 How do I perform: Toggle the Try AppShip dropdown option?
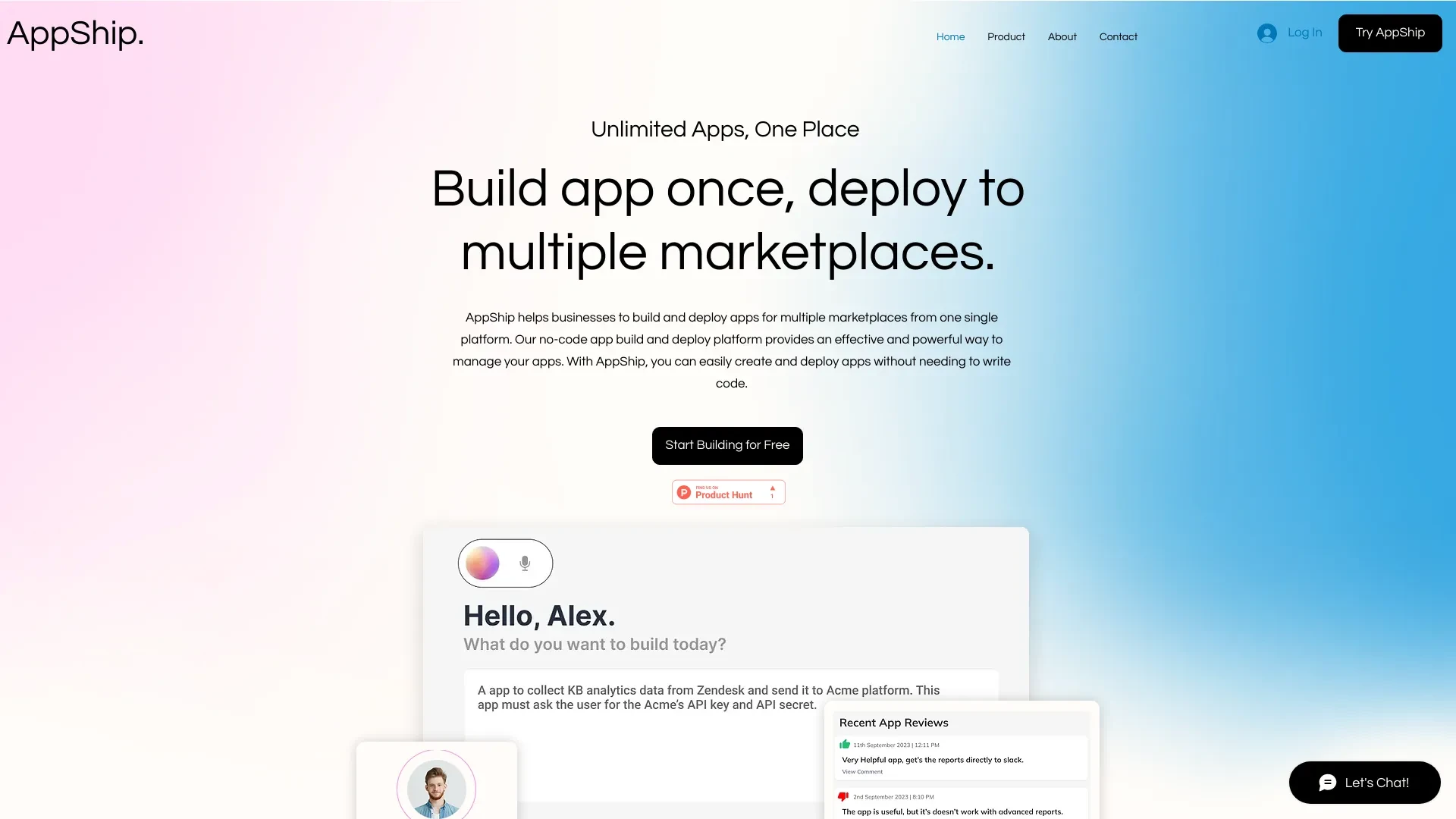[x=1390, y=33]
